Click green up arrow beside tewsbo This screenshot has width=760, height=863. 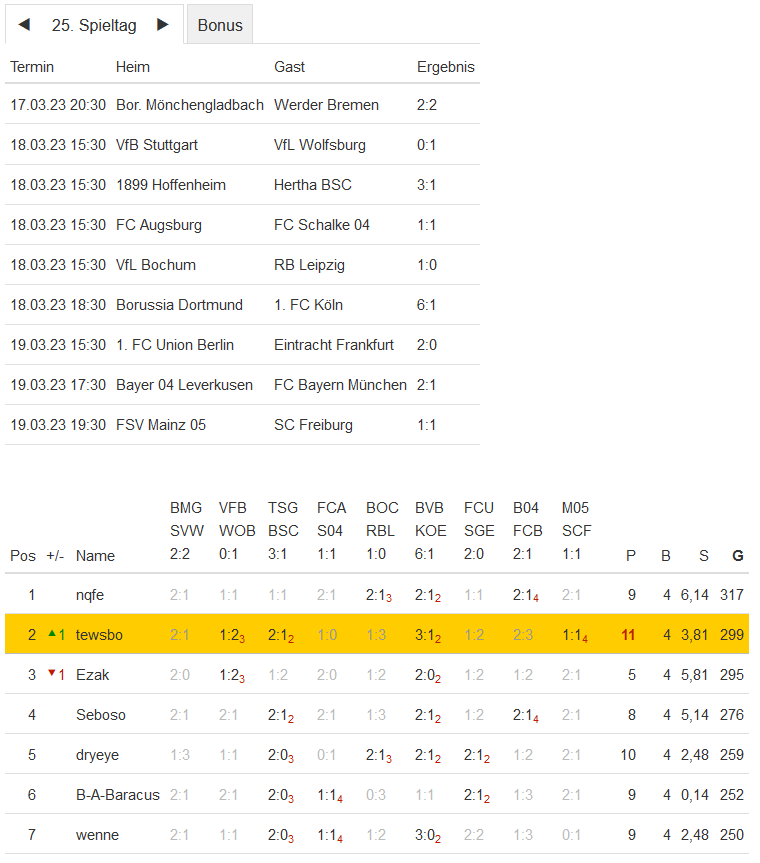(52, 634)
